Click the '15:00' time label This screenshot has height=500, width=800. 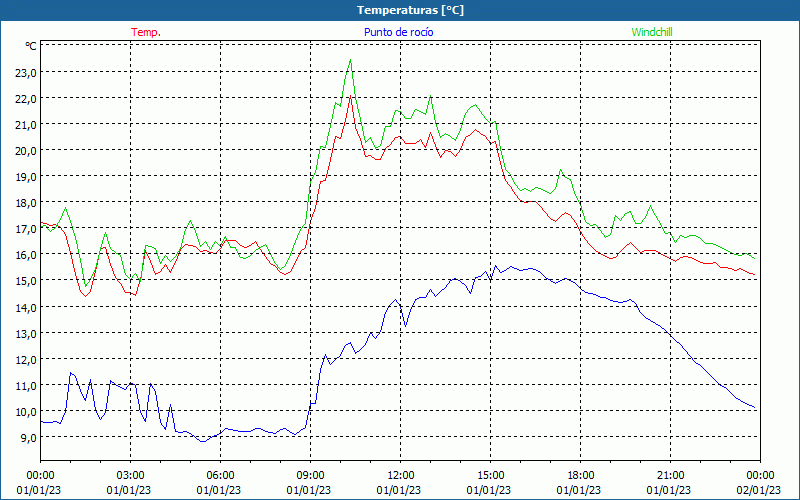click(x=490, y=476)
